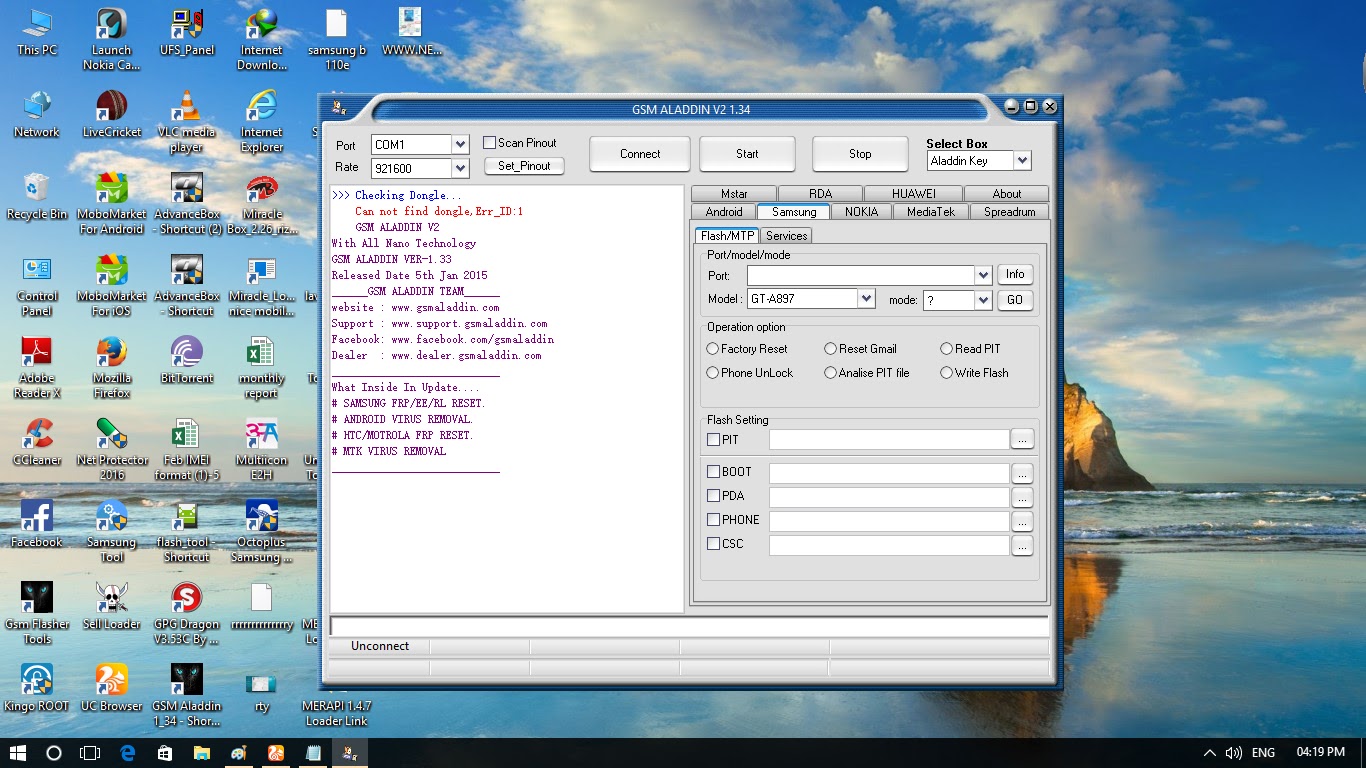The height and width of the screenshot is (768, 1366).
Task: Open the mode dropdown
Action: (983, 300)
